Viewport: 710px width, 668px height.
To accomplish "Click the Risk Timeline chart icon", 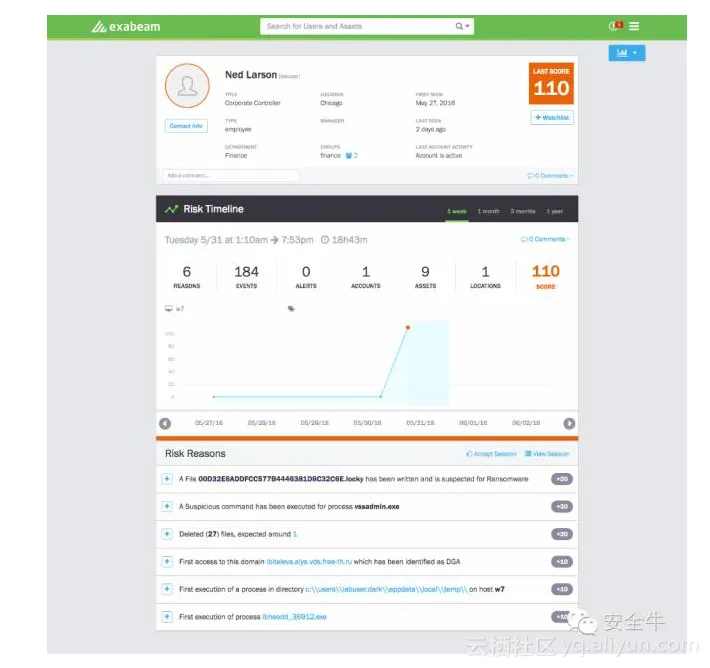I will click(171, 209).
